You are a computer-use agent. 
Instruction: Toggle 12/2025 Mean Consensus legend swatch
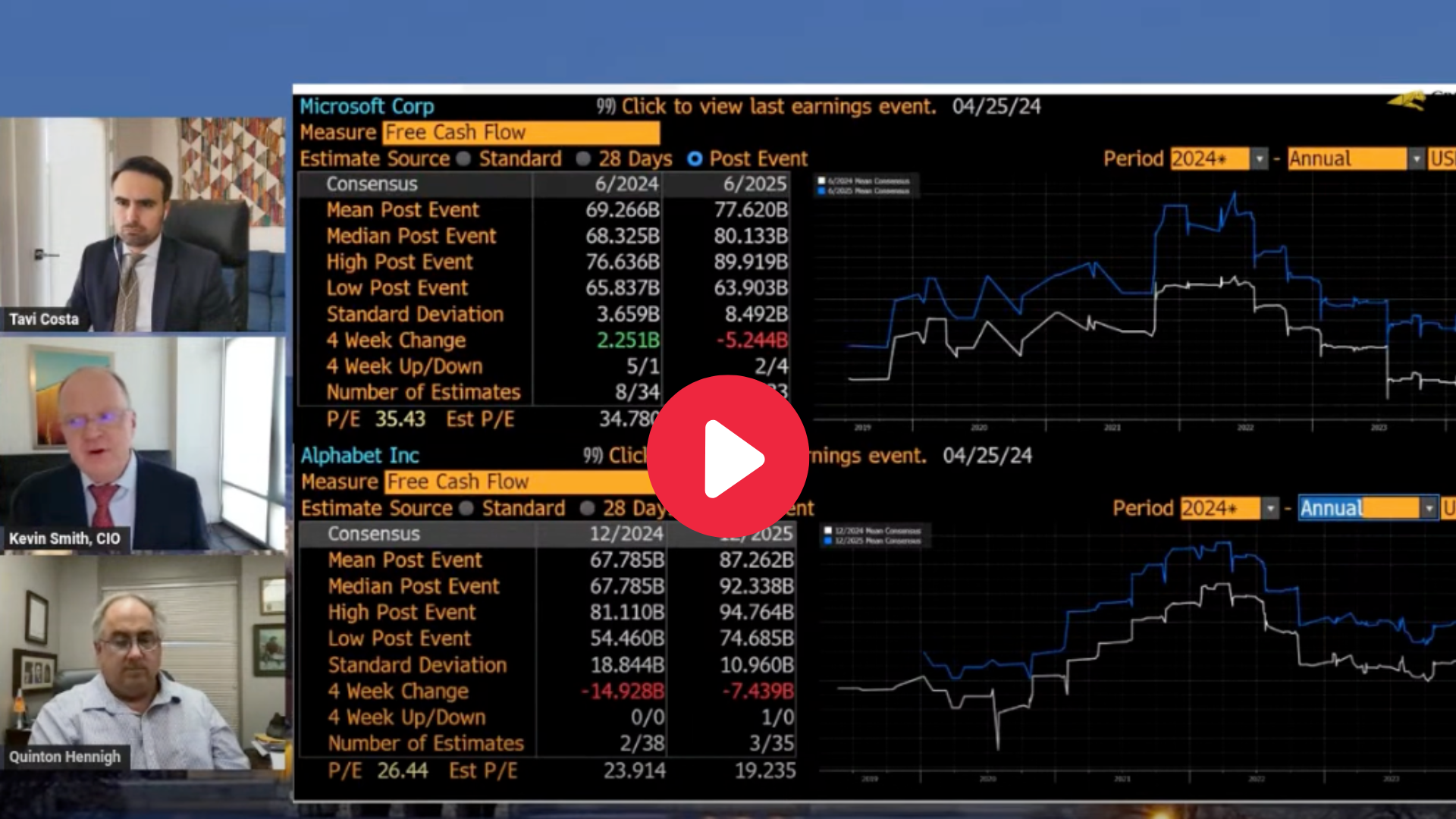pyautogui.click(x=828, y=541)
